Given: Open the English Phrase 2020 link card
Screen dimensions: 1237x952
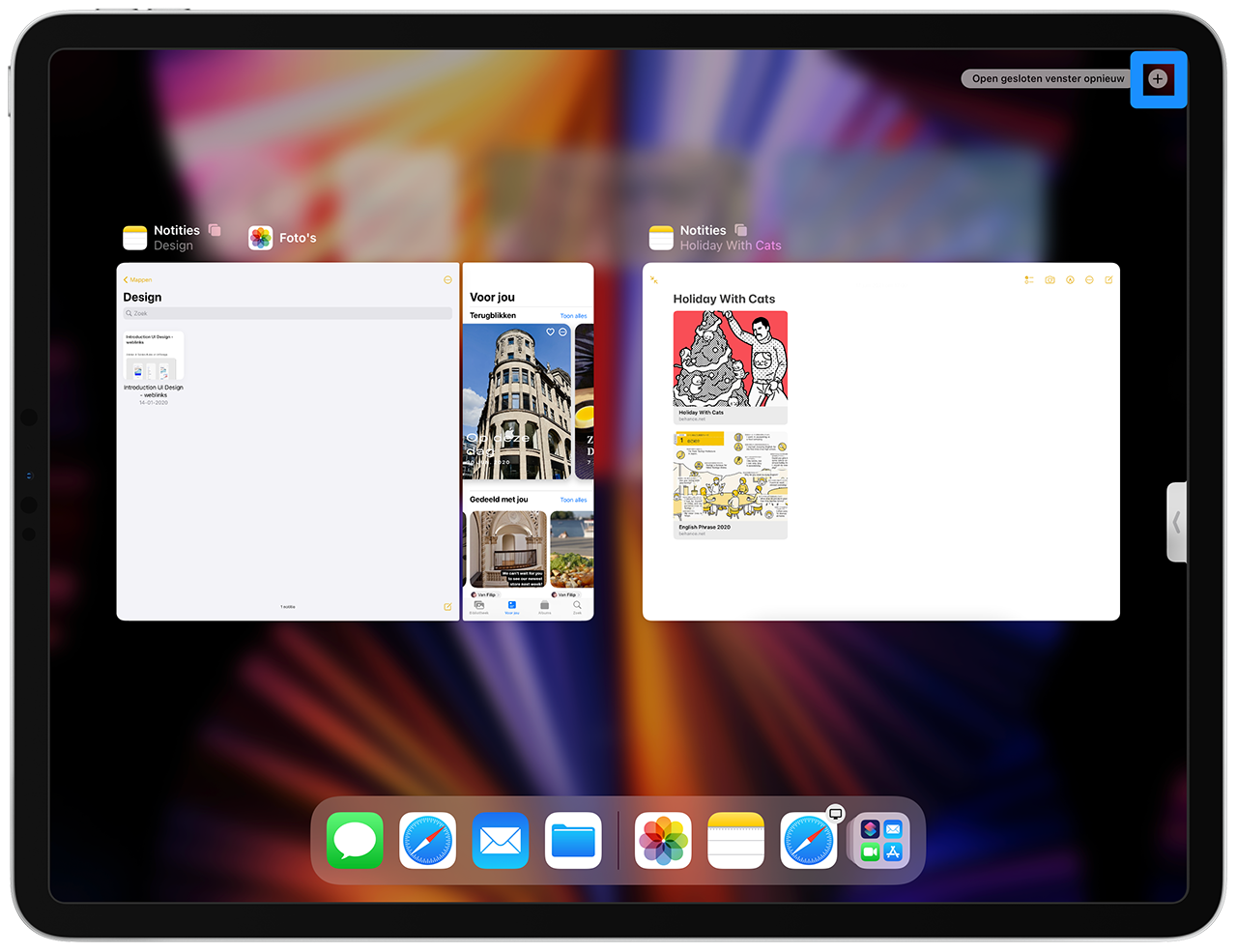Looking at the screenshot, I should (x=731, y=484).
